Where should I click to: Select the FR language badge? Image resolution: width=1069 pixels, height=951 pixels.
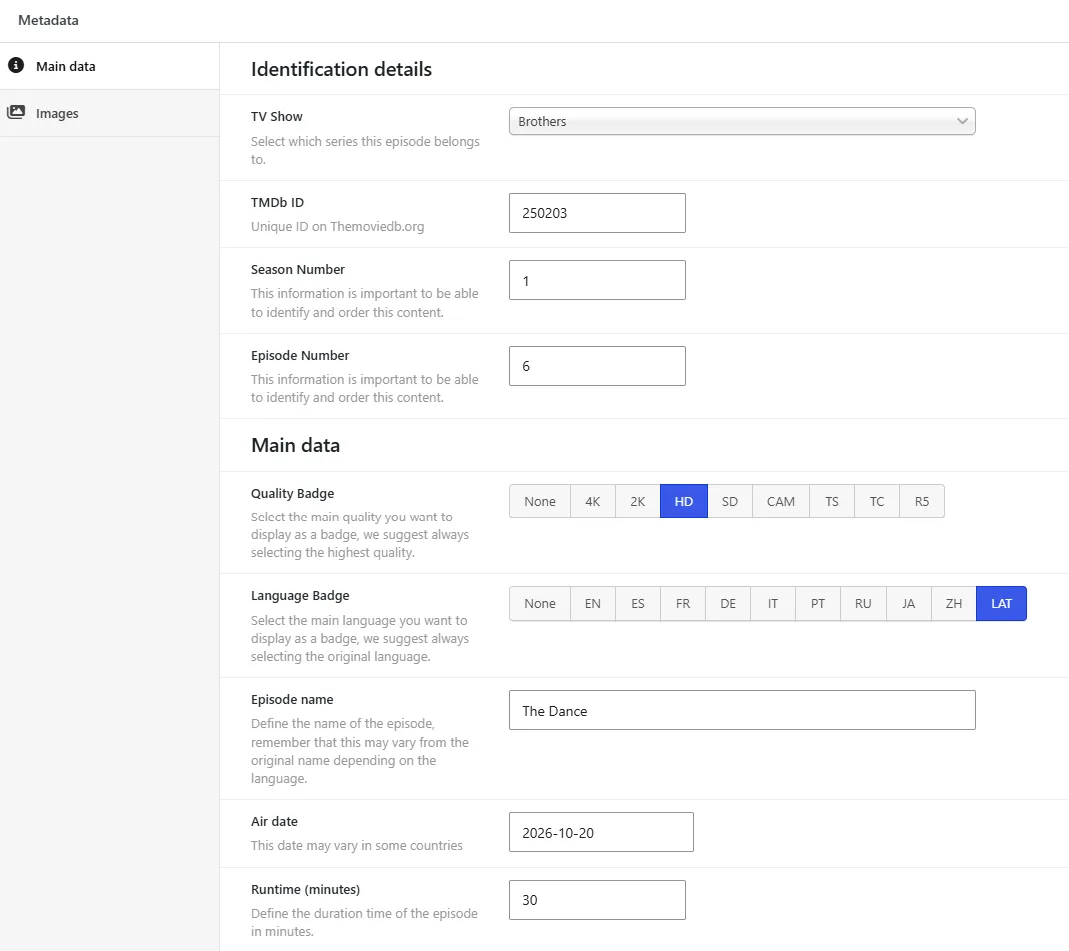click(683, 603)
